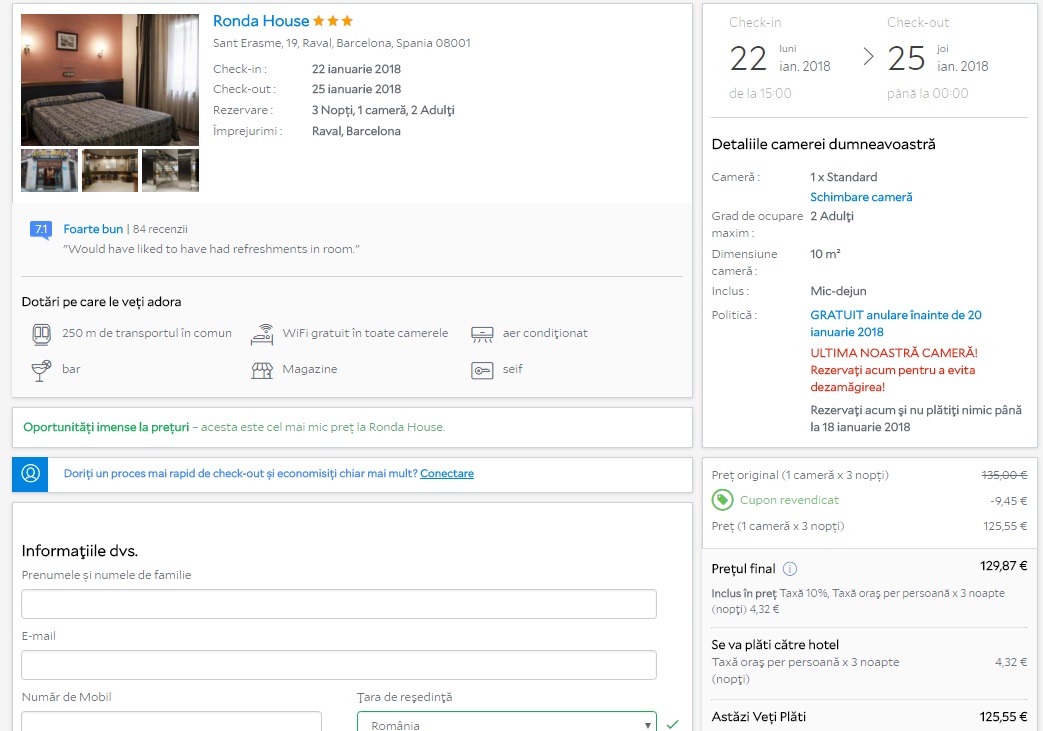Click the Magazine shop icon
Screen dimensions: 1043x731
pos(262,370)
